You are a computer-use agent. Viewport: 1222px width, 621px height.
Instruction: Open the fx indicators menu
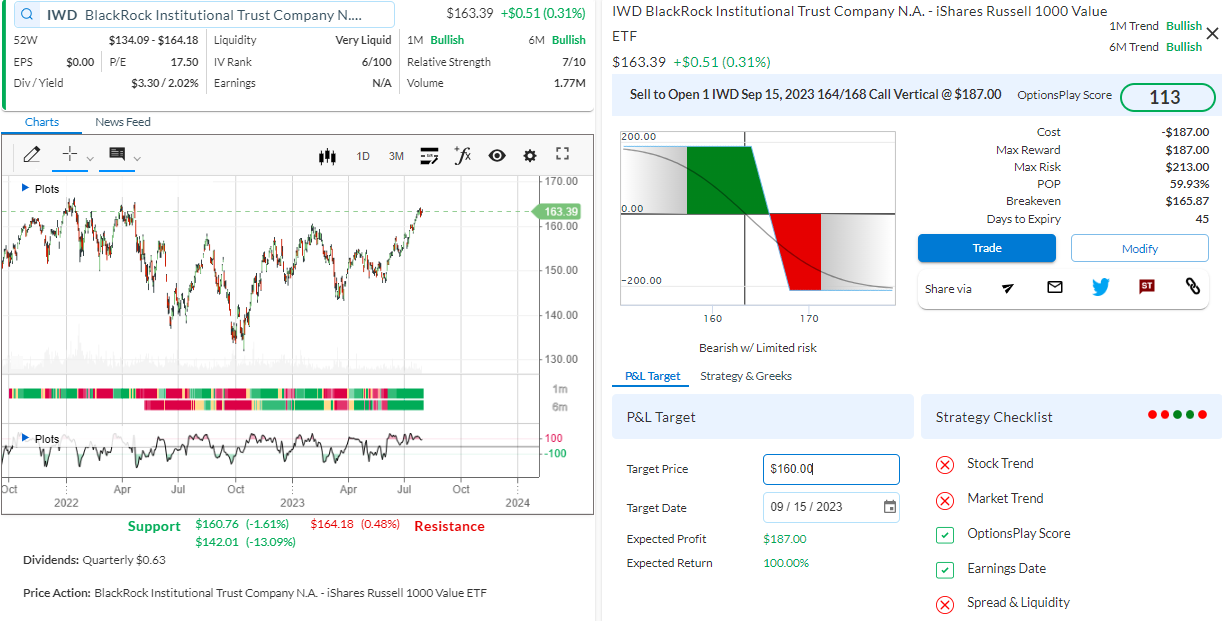(x=462, y=155)
